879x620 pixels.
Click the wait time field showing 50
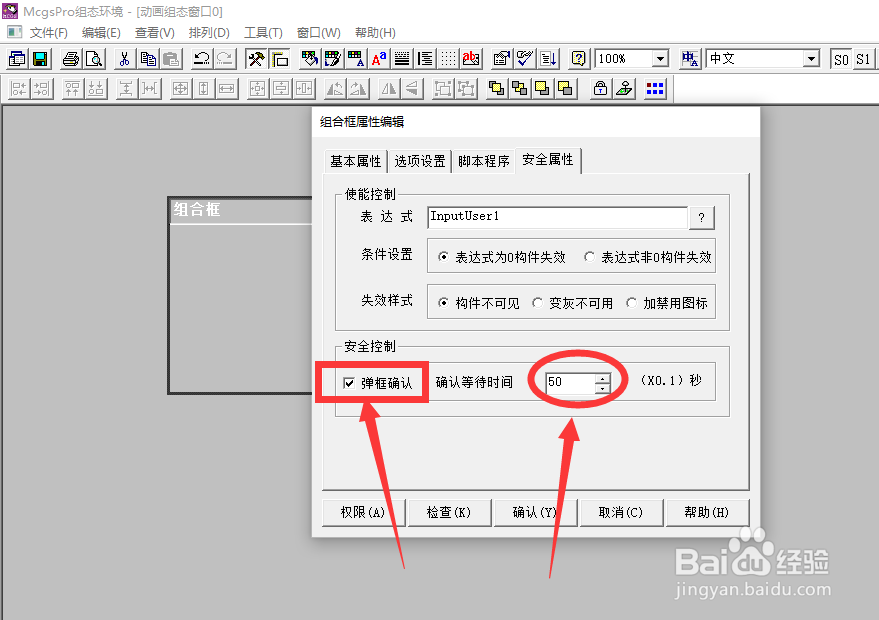[571, 382]
